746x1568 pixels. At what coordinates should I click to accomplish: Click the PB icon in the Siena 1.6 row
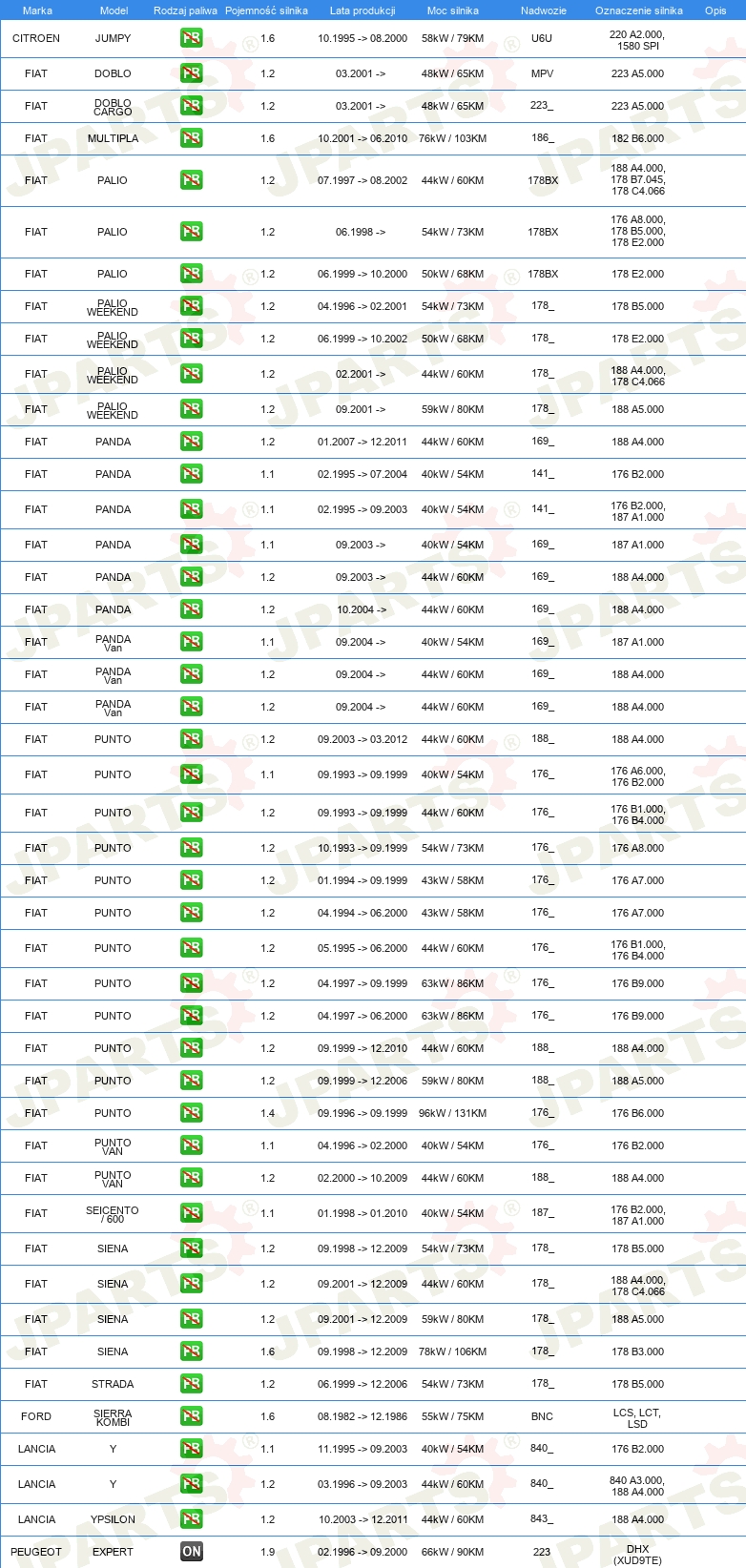[192, 1351]
